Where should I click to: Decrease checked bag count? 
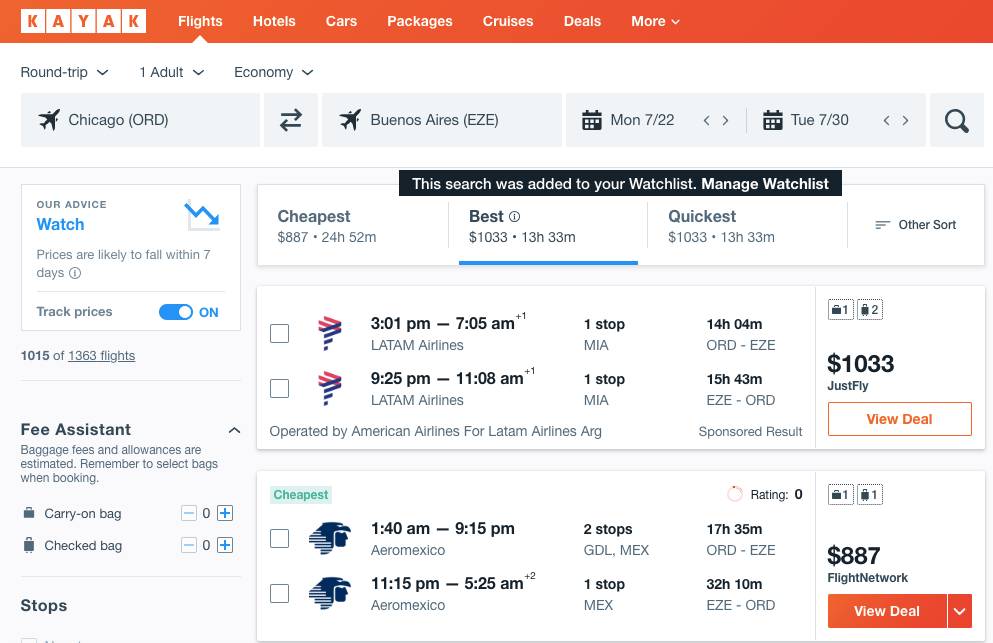pyautogui.click(x=189, y=545)
